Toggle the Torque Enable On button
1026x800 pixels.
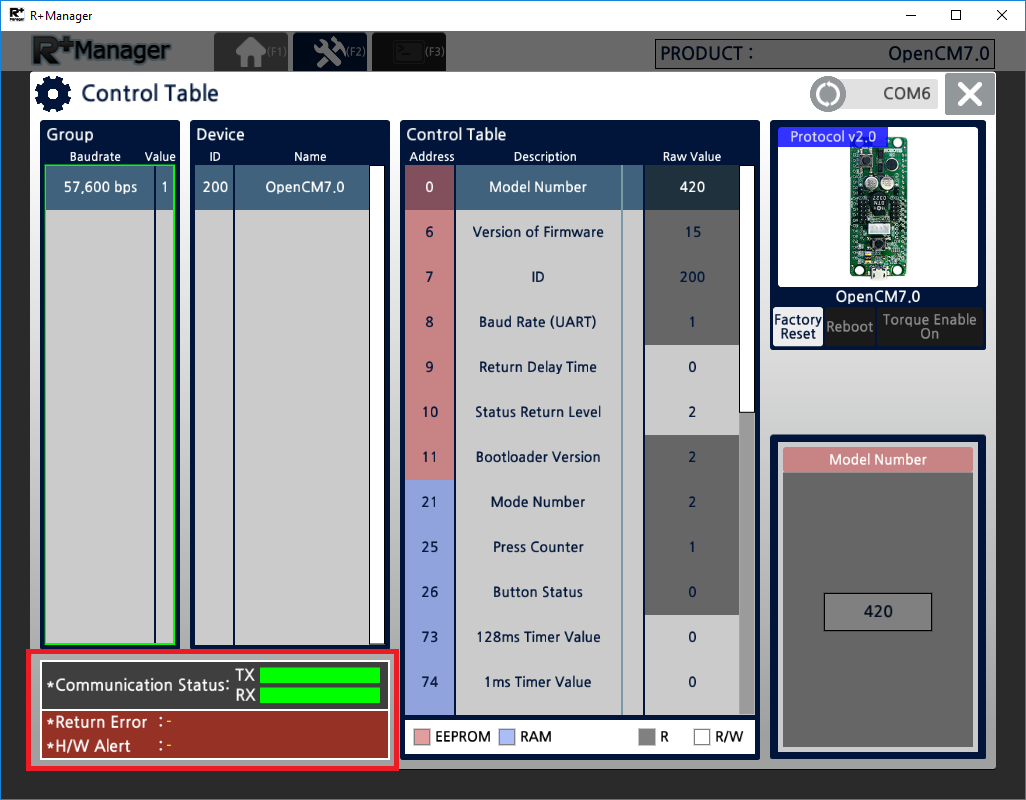point(929,327)
